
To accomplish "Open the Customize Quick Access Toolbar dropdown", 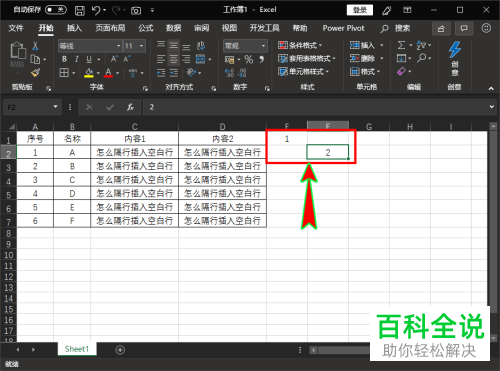I will point(152,10).
